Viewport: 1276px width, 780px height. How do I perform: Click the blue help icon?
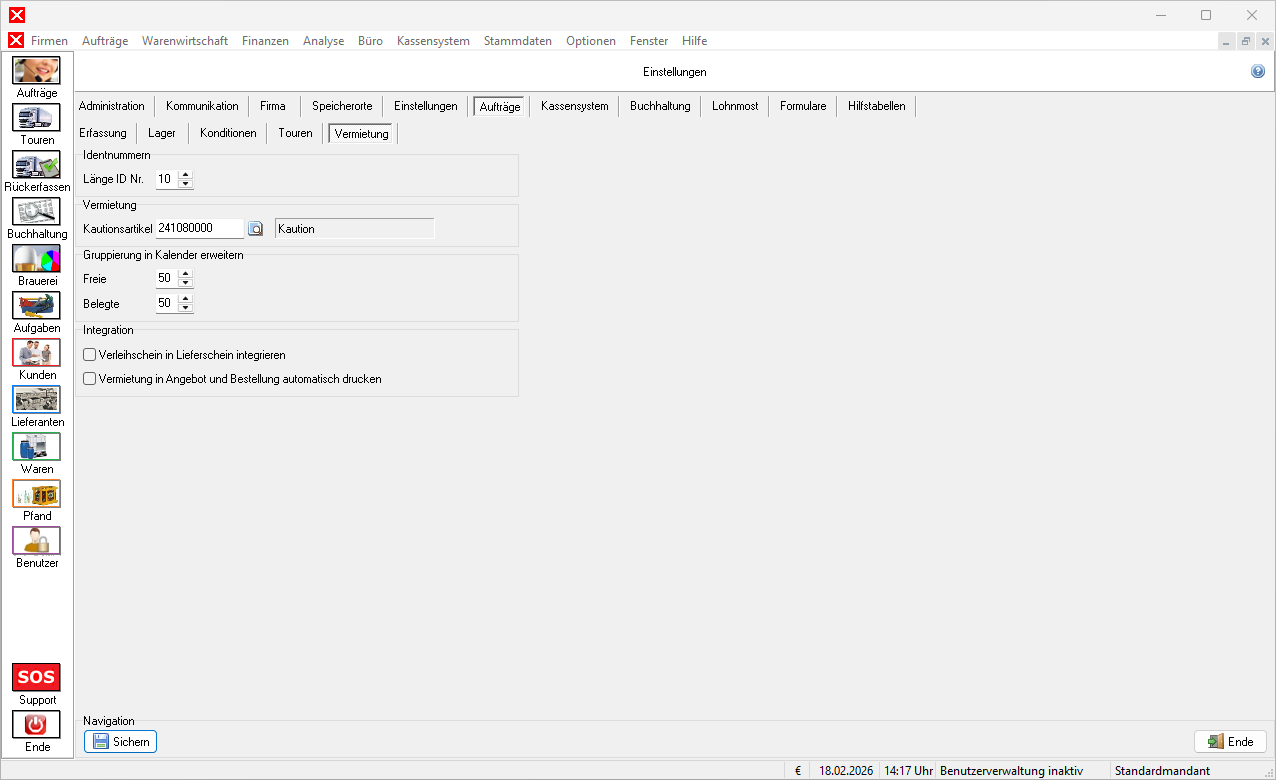[x=1258, y=72]
